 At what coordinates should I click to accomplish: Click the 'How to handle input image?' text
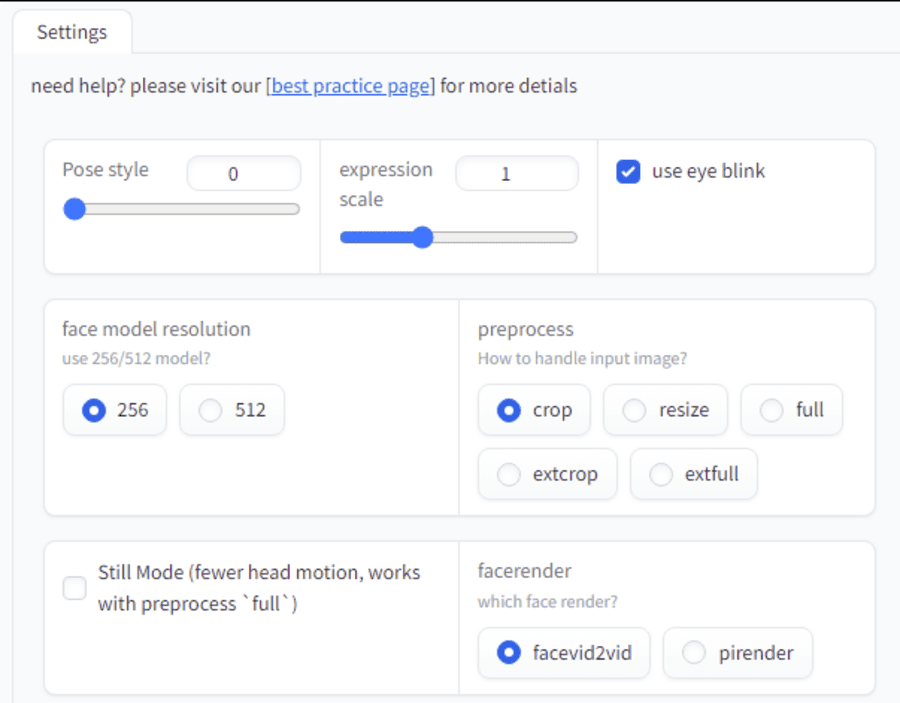tap(582, 359)
